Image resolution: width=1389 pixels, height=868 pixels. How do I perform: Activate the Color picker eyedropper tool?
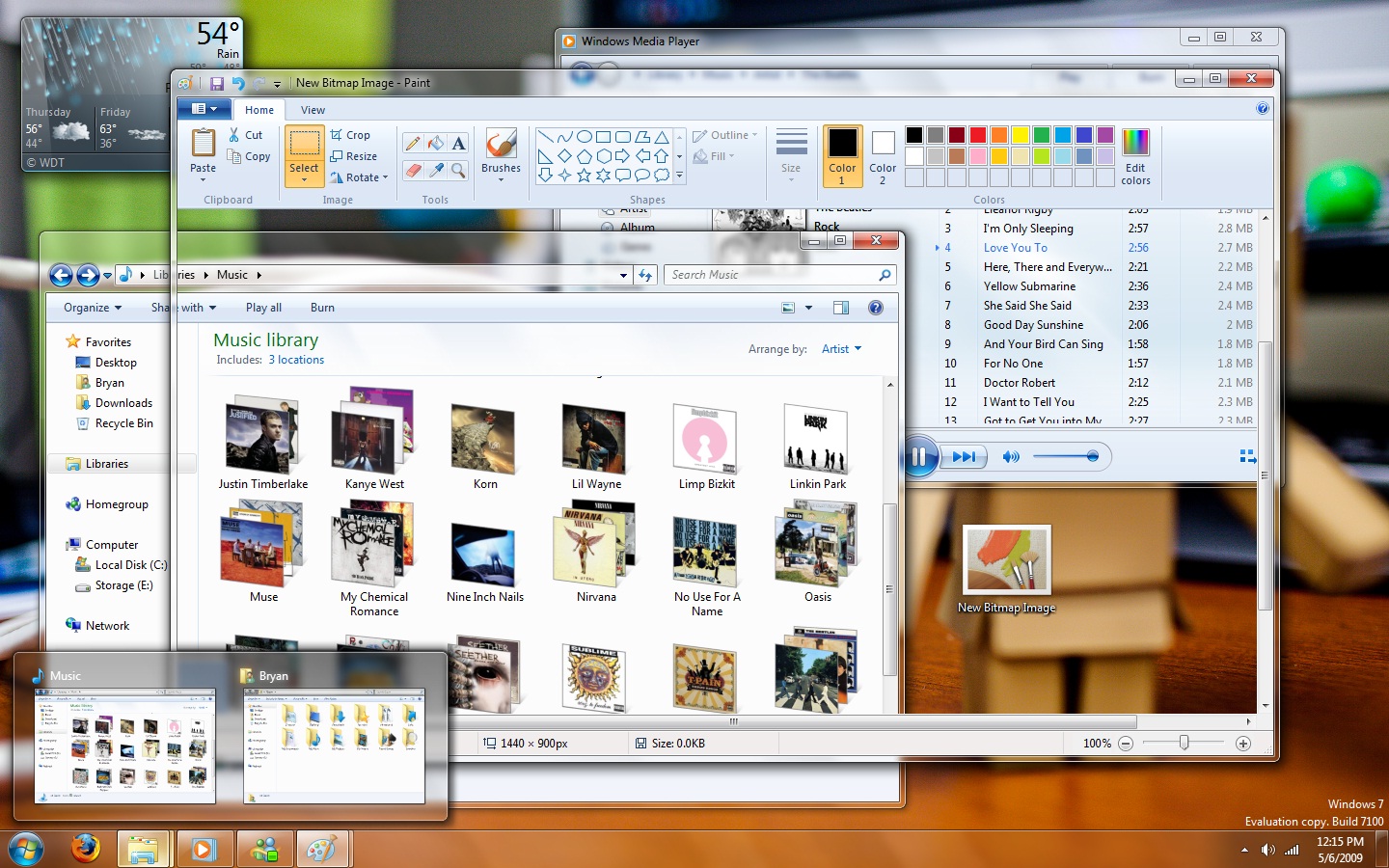(436, 170)
